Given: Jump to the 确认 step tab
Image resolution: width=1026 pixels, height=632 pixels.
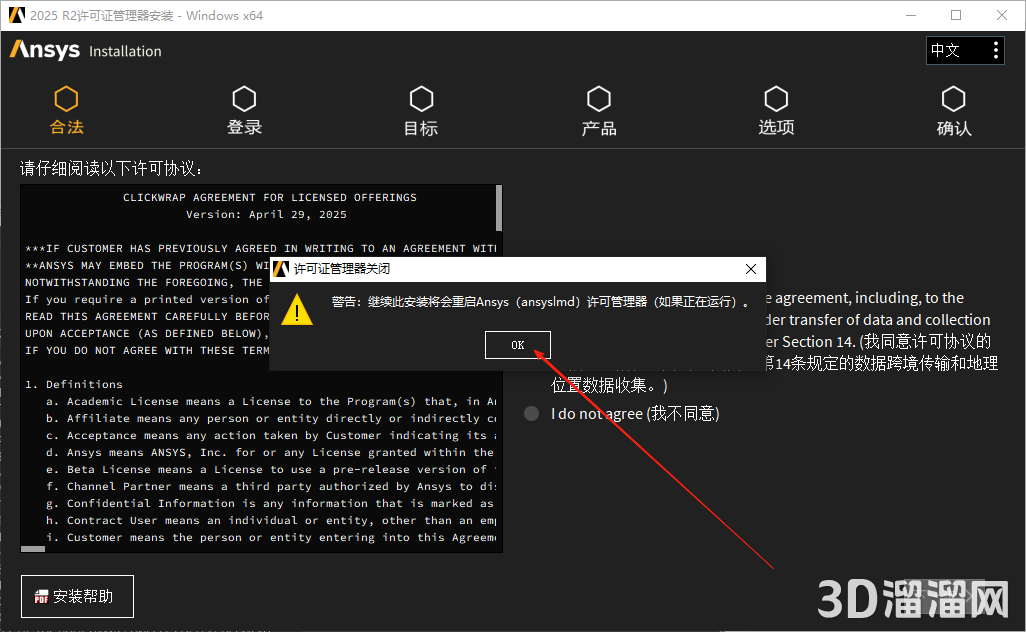Looking at the screenshot, I should tap(953, 112).
